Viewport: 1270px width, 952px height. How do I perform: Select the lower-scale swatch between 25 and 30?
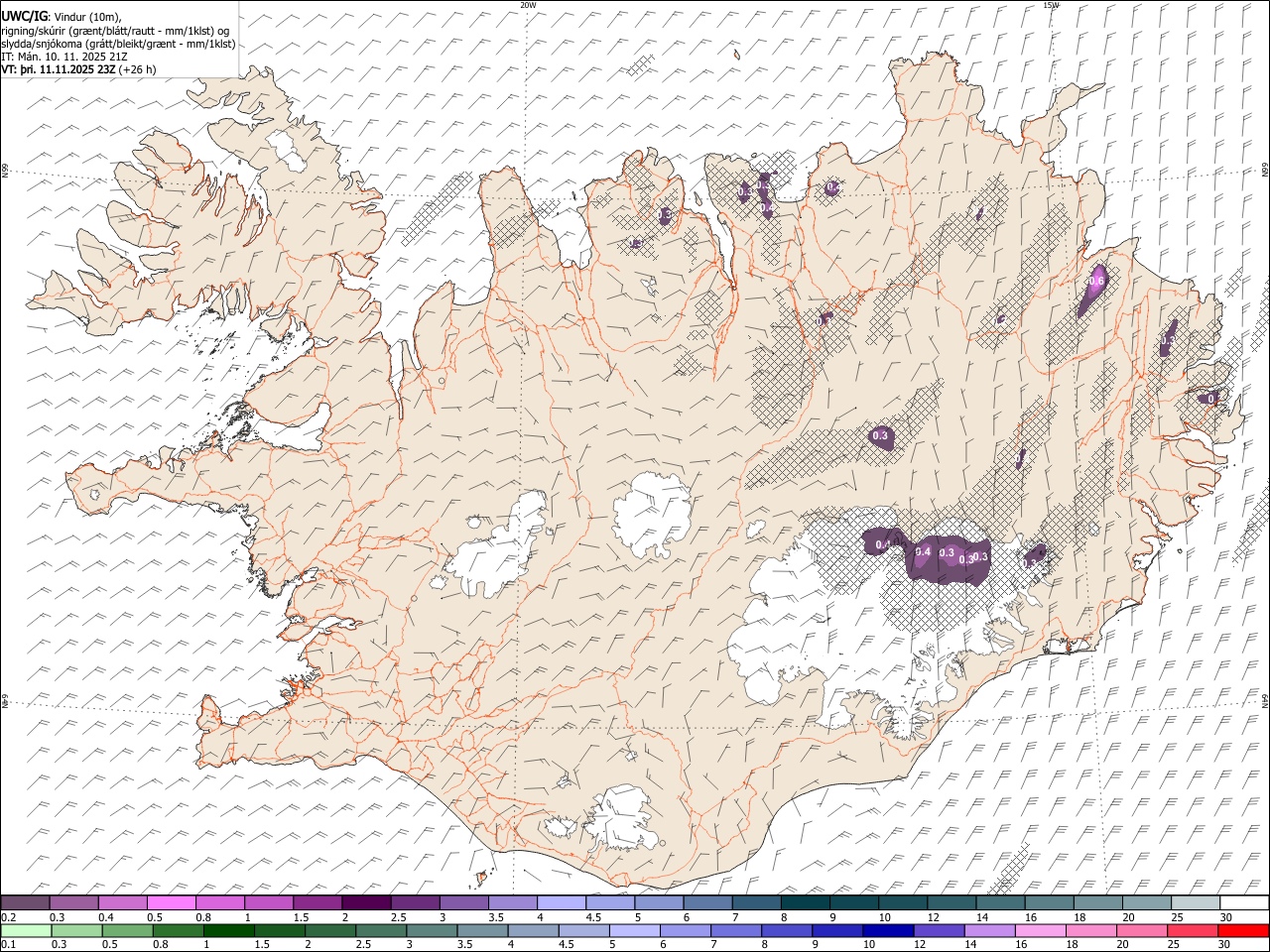point(1193,930)
